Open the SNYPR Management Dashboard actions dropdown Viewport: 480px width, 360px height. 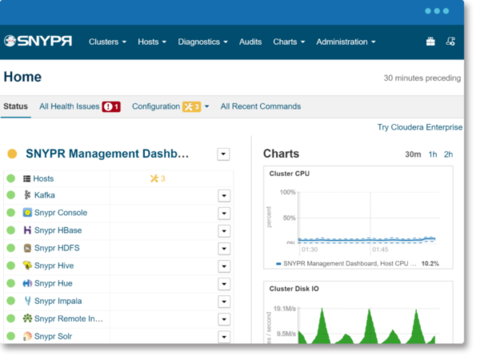[x=223, y=154]
